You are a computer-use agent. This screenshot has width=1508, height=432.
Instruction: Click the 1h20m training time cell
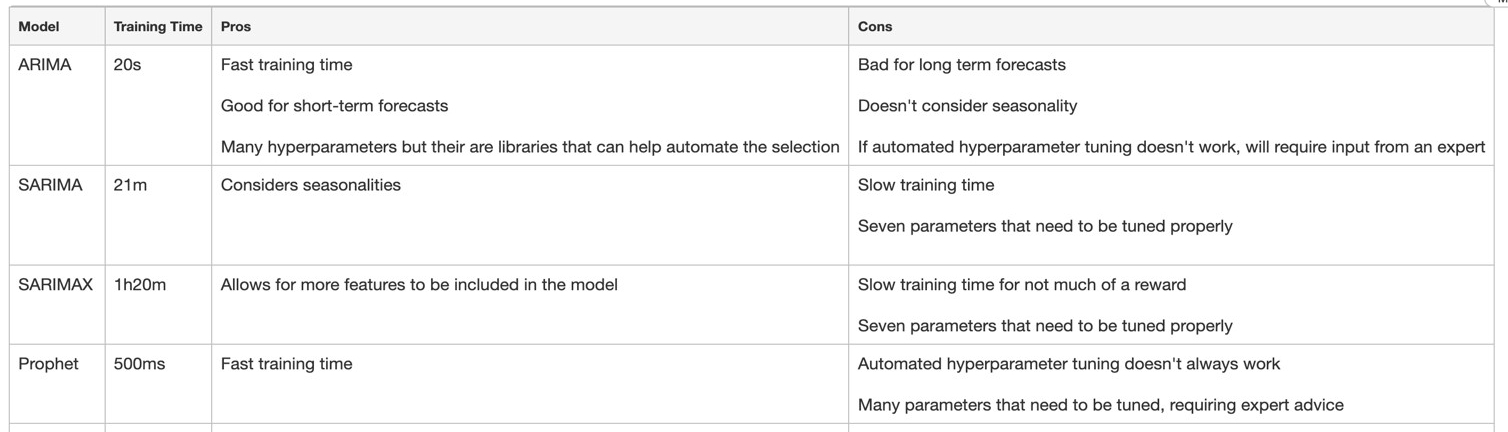click(x=140, y=285)
